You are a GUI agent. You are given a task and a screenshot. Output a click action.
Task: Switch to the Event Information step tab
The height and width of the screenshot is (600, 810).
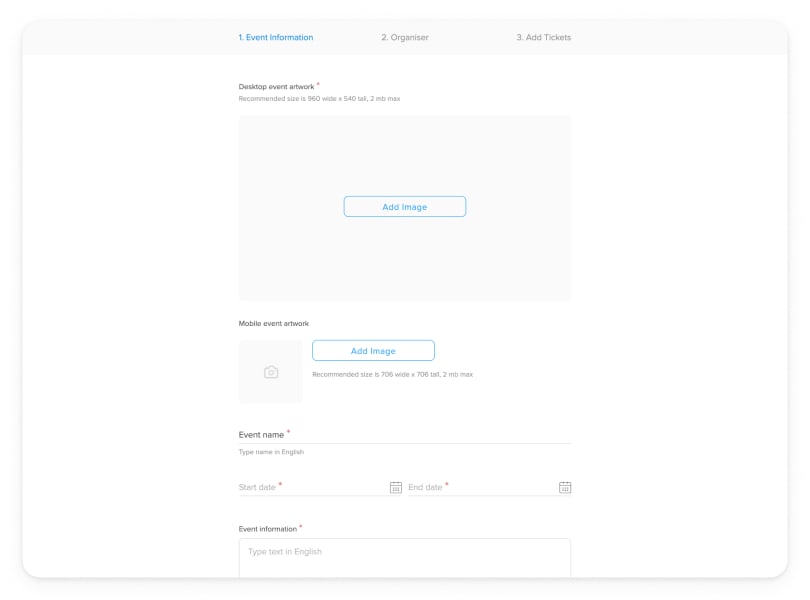pos(275,38)
